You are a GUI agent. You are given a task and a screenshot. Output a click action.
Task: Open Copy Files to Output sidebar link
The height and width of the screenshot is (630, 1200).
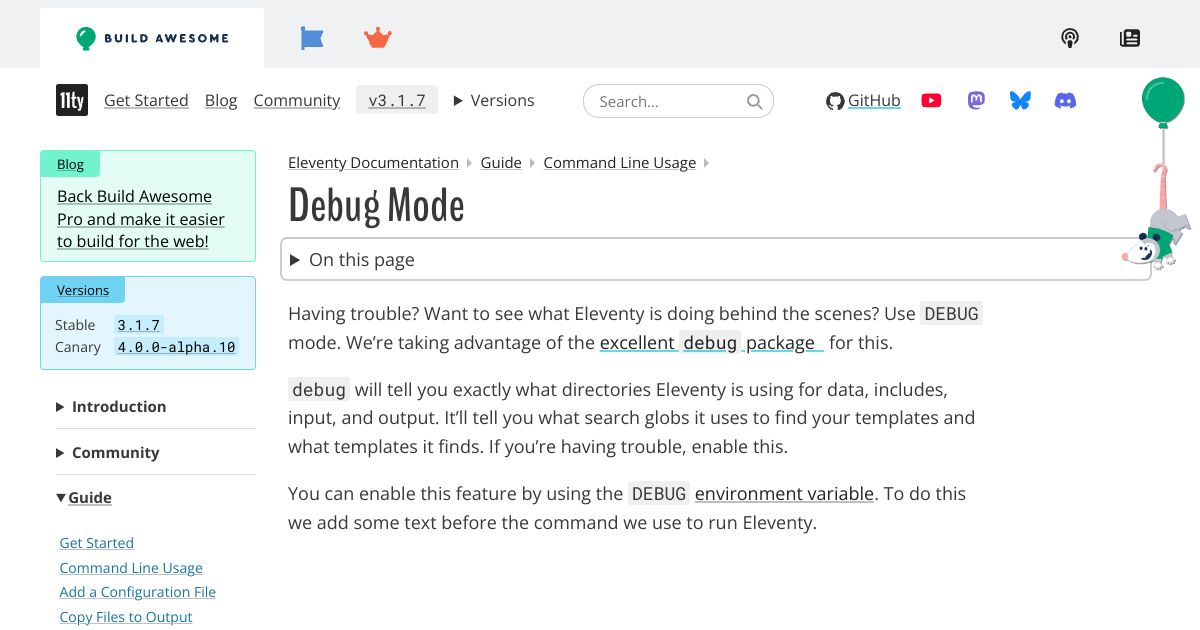pyautogui.click(x=125, y=617)
